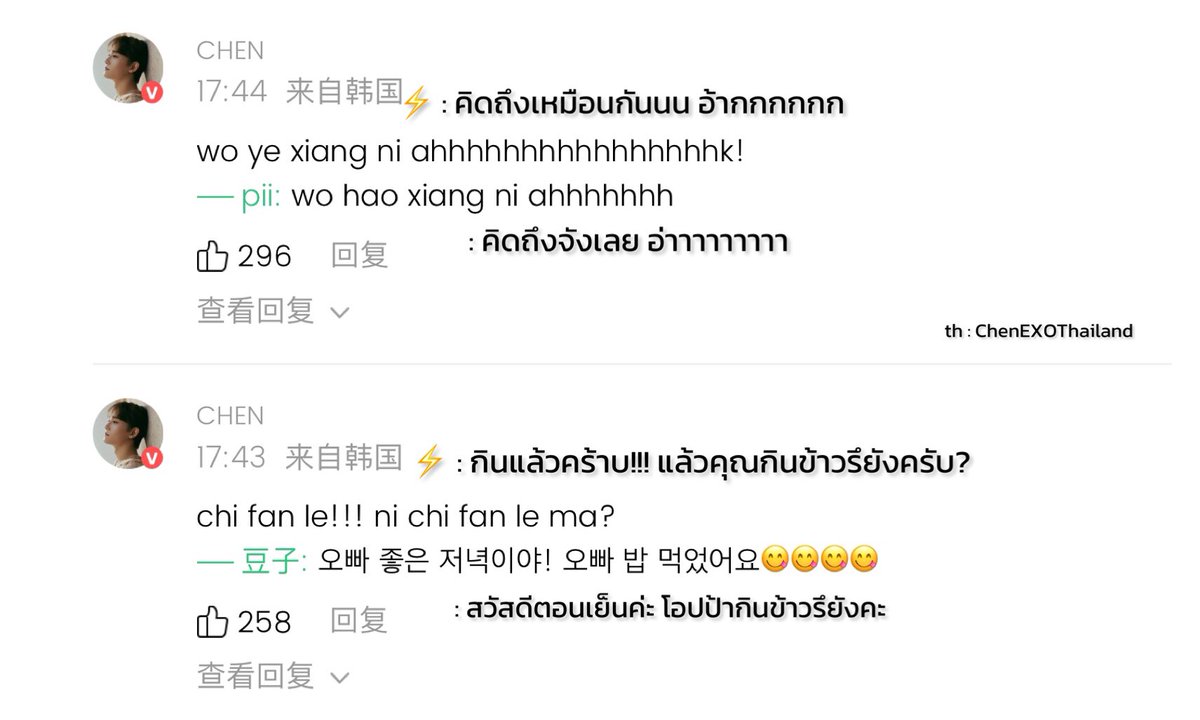Reply via 回复 next to 258 likes
Screen dimensions: 1200x720
point(359,622)
